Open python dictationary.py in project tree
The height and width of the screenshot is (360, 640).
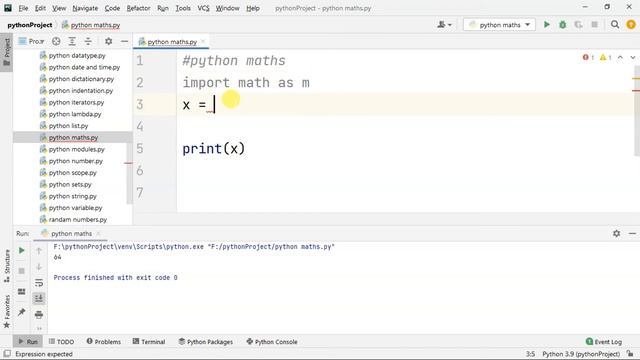coord(81,79)
